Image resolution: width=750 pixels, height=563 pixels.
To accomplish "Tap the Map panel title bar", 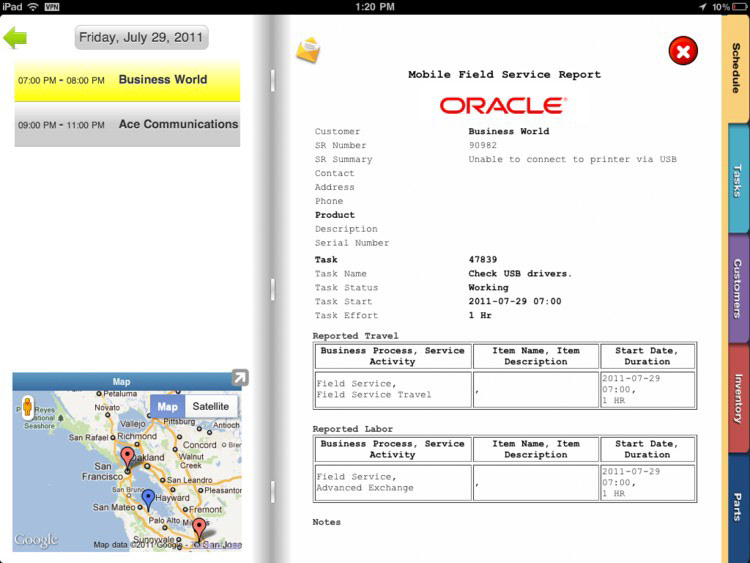I will [x=121, y=381].
